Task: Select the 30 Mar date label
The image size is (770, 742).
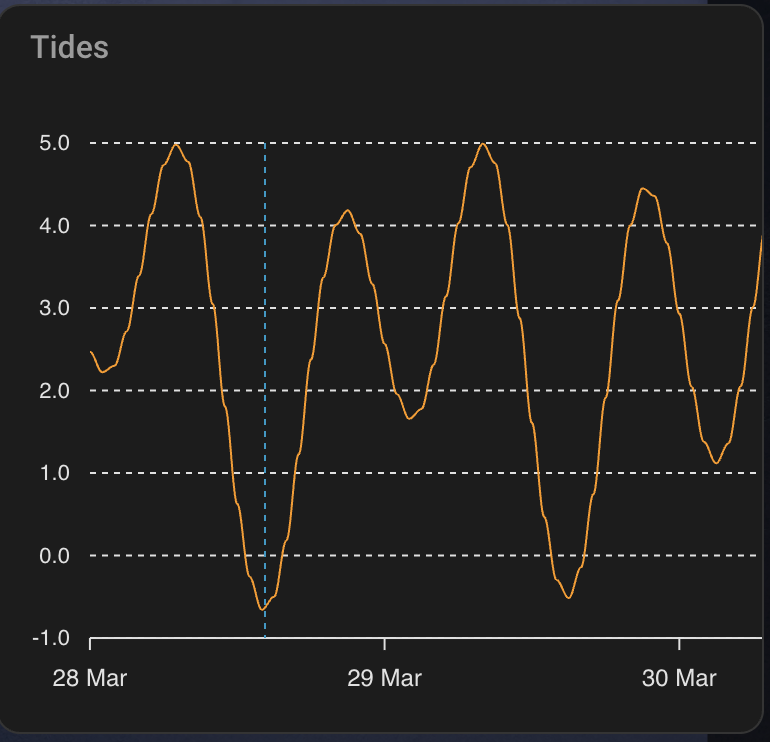Action: 679,678
